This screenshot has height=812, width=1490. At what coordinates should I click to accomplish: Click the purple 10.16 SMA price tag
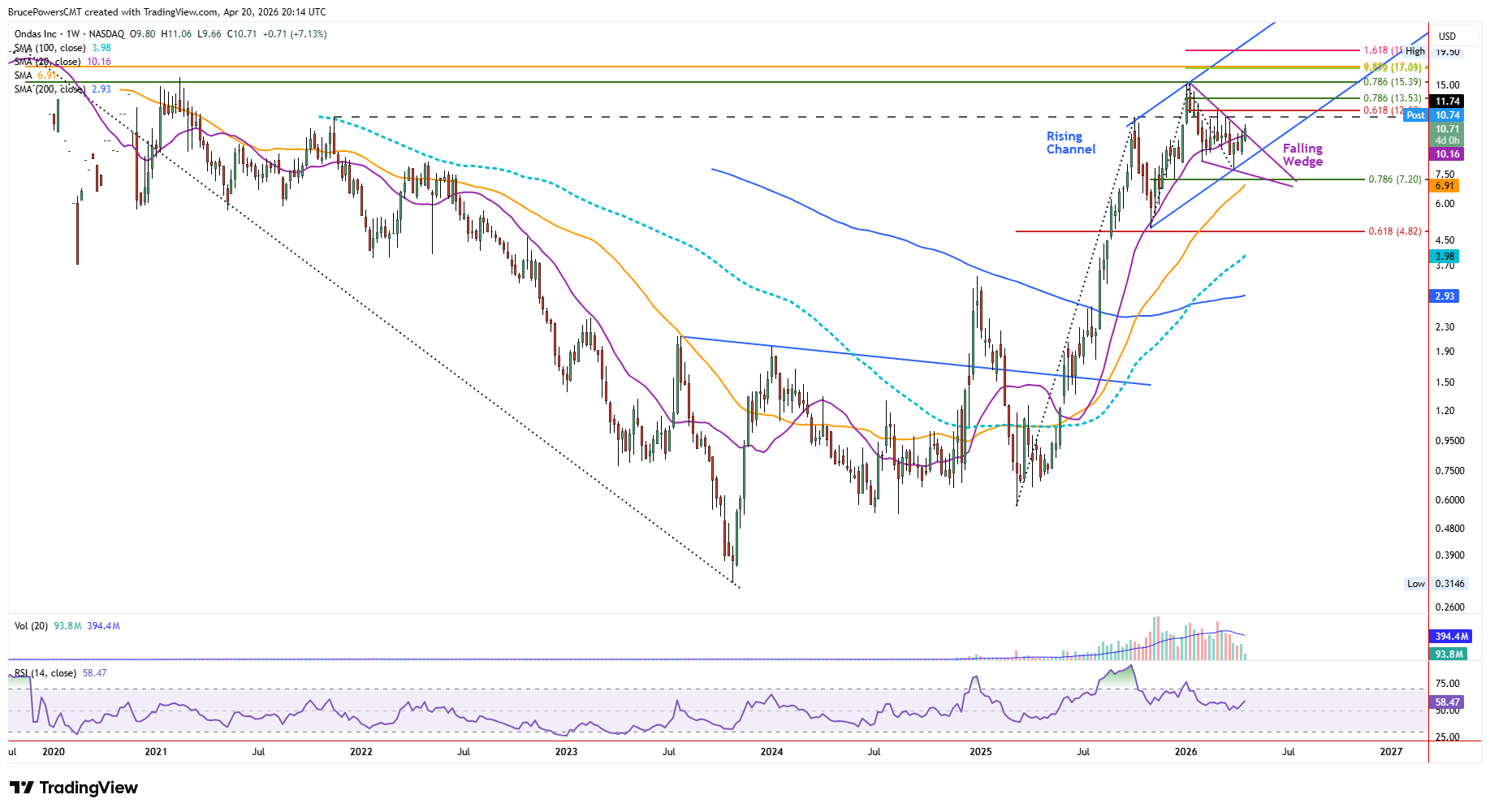(x=1447, y=154)
